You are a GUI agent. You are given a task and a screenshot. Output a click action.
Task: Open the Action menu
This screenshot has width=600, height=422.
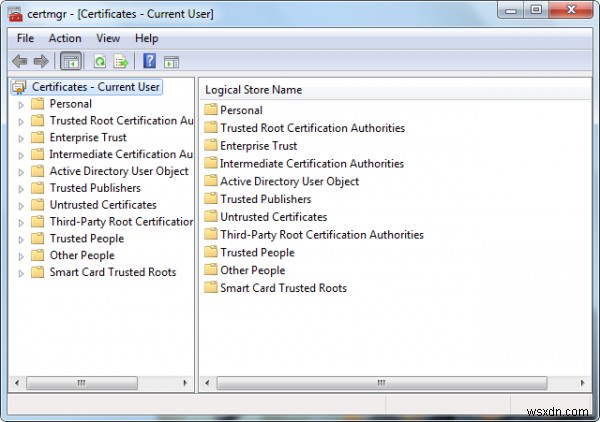65,38
